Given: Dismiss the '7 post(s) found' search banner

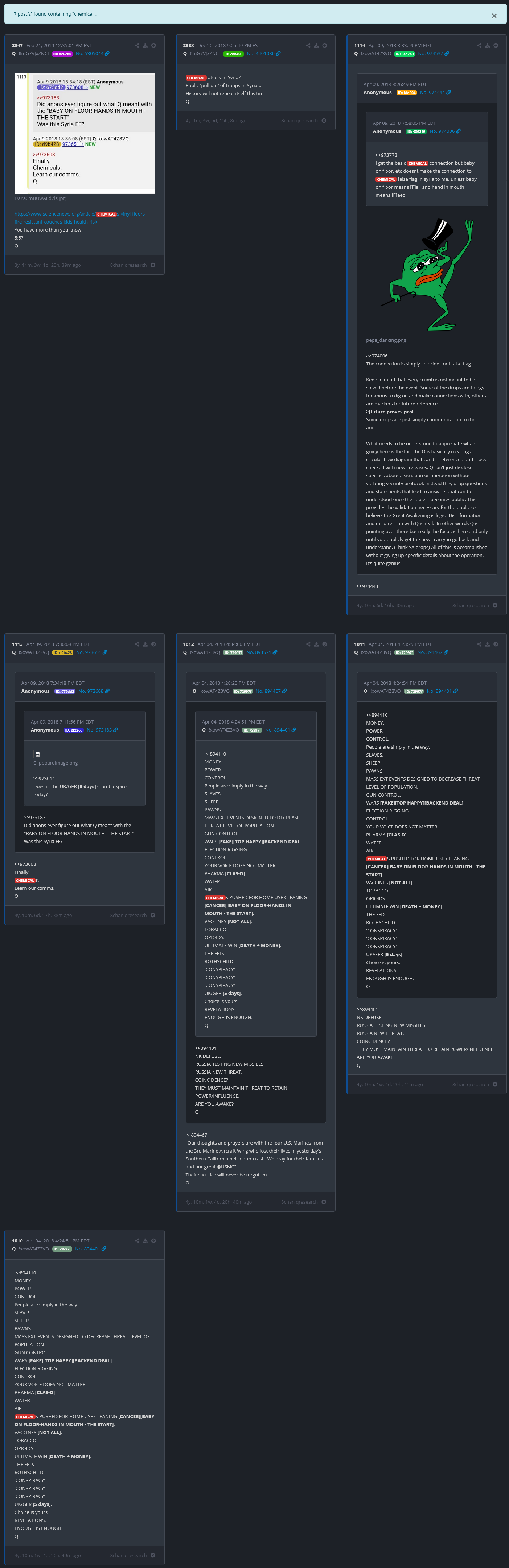Looking at the screenshot, I should click(x=494, y=16).
